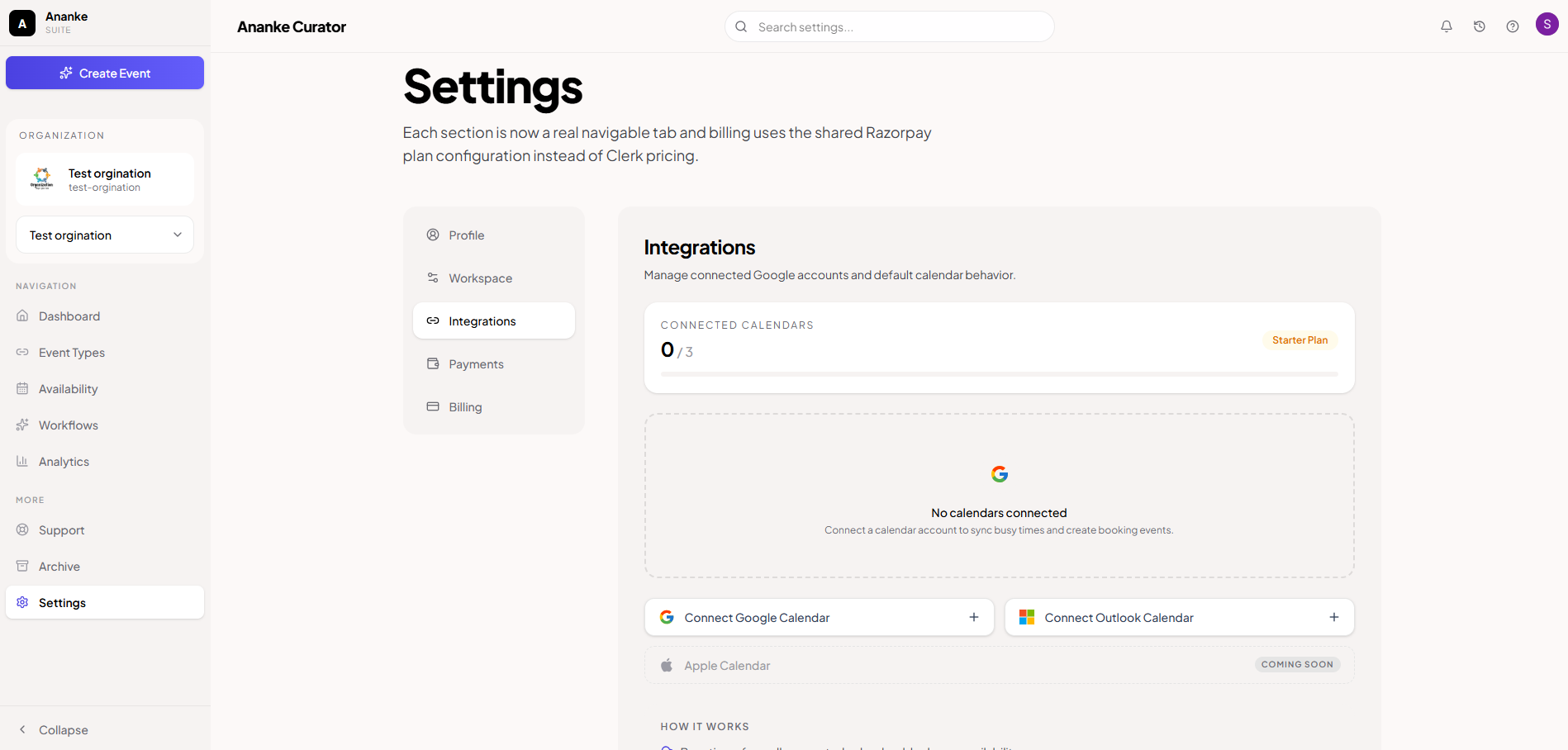Click the Apple Calendar icon
Screen dimensions: 1568x750
(x=667, y=665)
